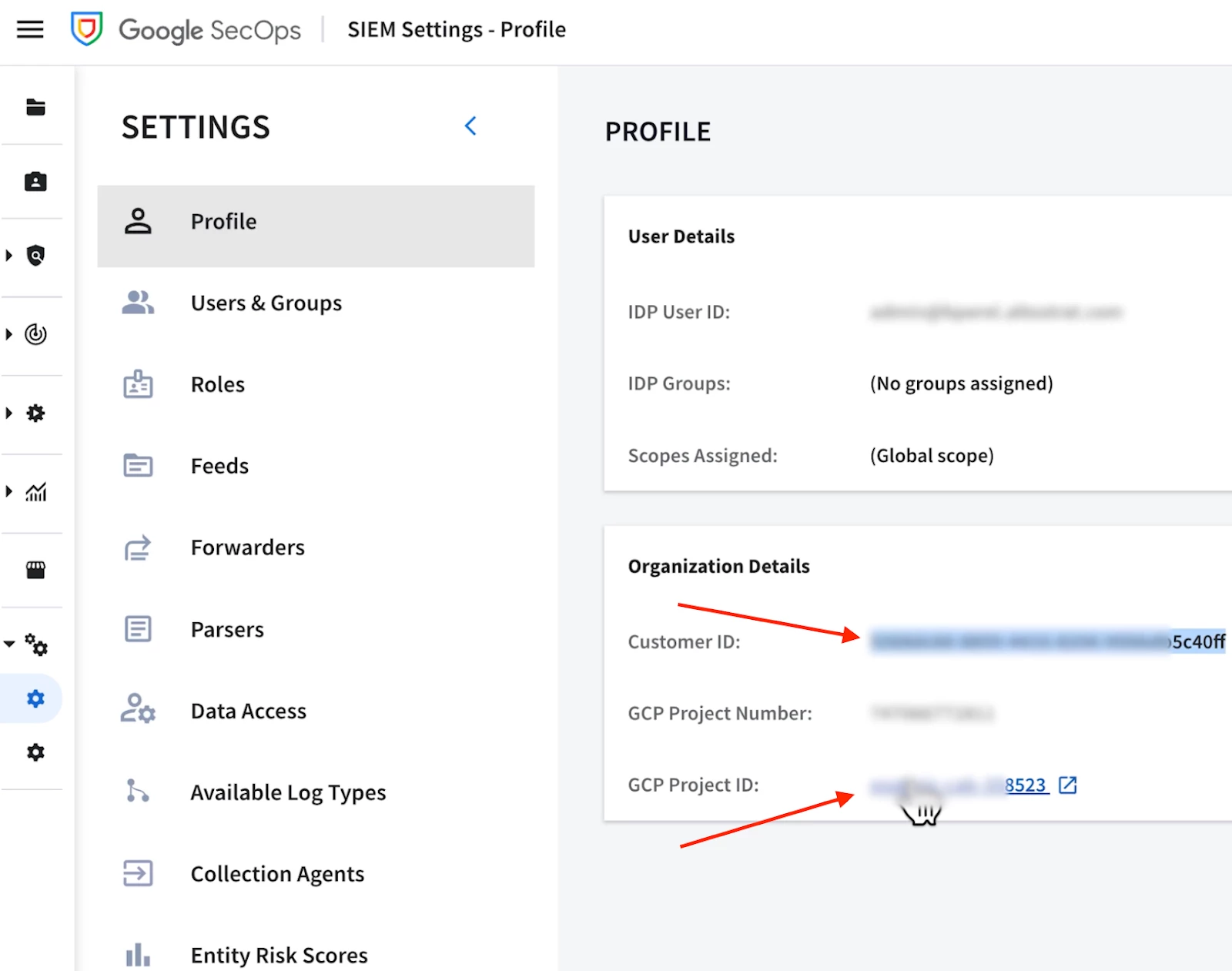Image resolution: width=1232 pixels, height=971 pixels.
Task: Click the 'Google SecOps' wordmark text
Action: click(x=209, y=30)
